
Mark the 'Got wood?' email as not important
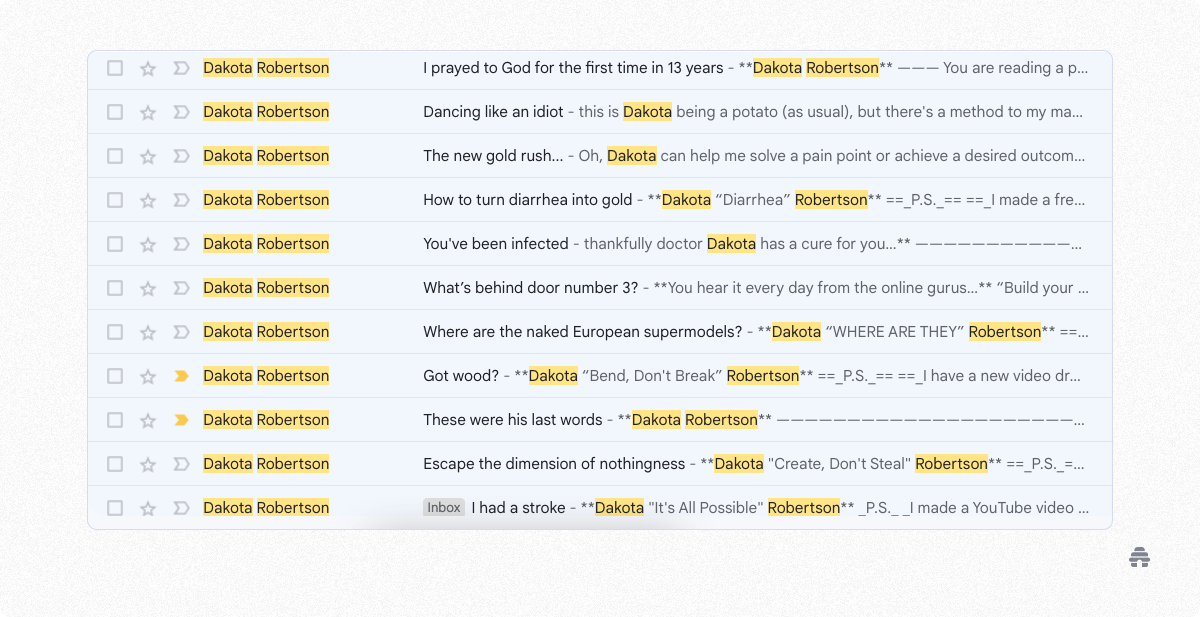[x=181, y=375]
